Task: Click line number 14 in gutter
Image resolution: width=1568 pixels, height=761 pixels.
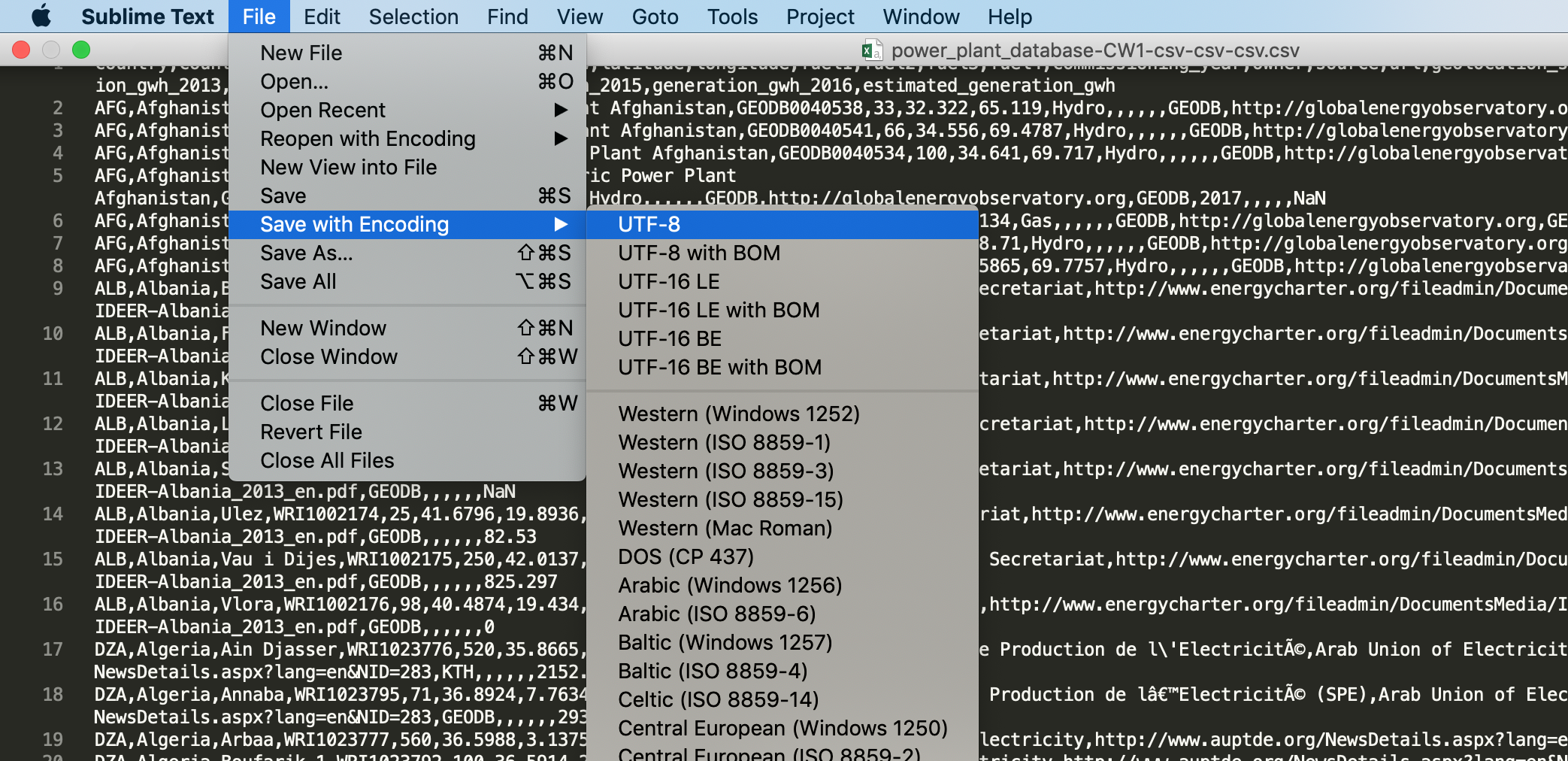Action: (53, 514)
